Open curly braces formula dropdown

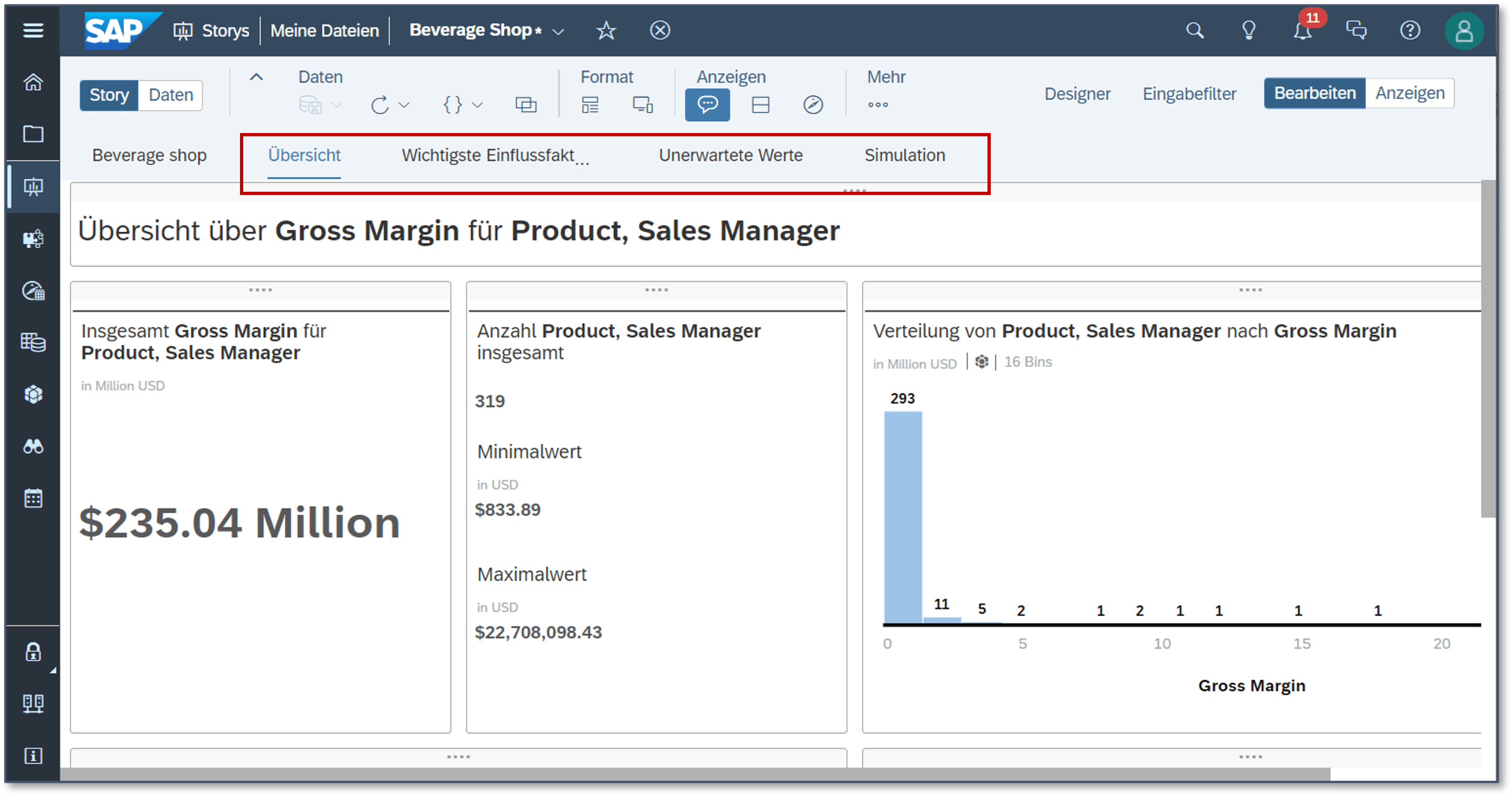point(477,106)
